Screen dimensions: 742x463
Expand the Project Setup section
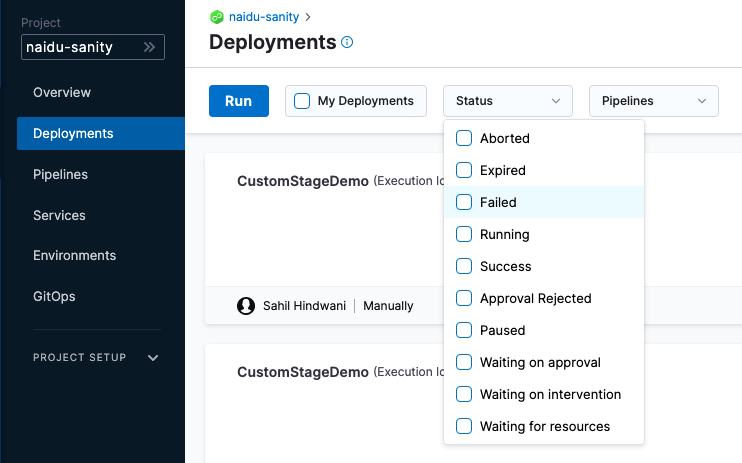pyautogui.click(x=153, y=357)
